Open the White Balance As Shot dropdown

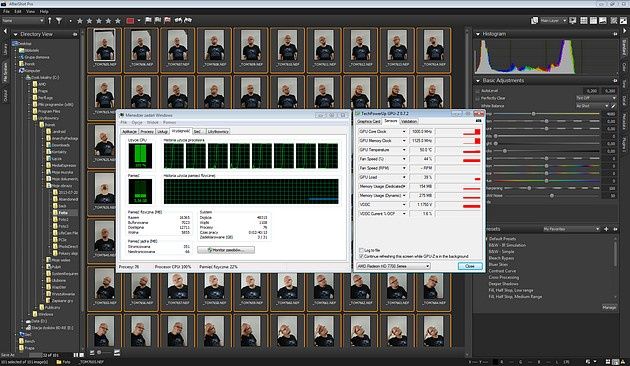click(x=593, y=106)
